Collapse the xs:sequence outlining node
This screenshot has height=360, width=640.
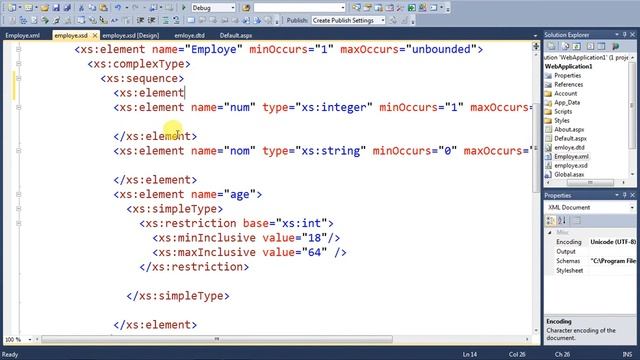coord(18,78)
